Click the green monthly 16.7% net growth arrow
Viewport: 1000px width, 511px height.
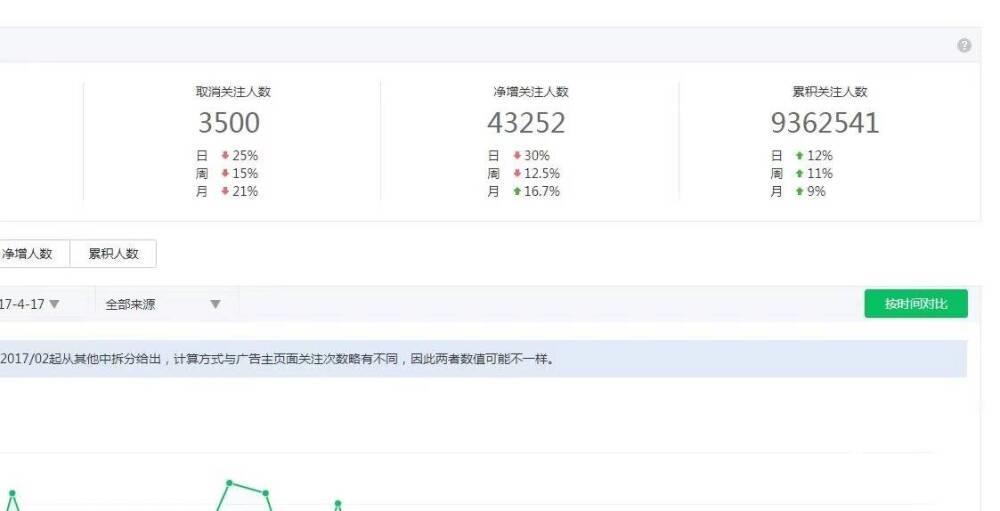tap(517, 192)
